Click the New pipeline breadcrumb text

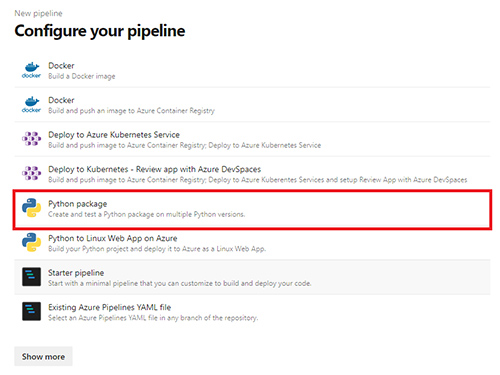pos(38,13)
